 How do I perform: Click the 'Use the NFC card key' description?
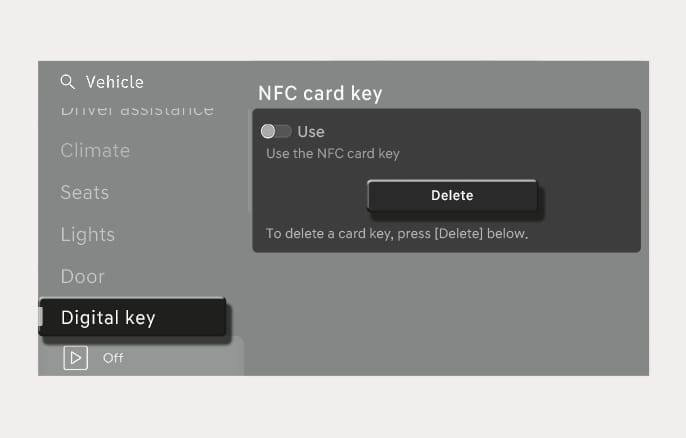coord(333,154)
